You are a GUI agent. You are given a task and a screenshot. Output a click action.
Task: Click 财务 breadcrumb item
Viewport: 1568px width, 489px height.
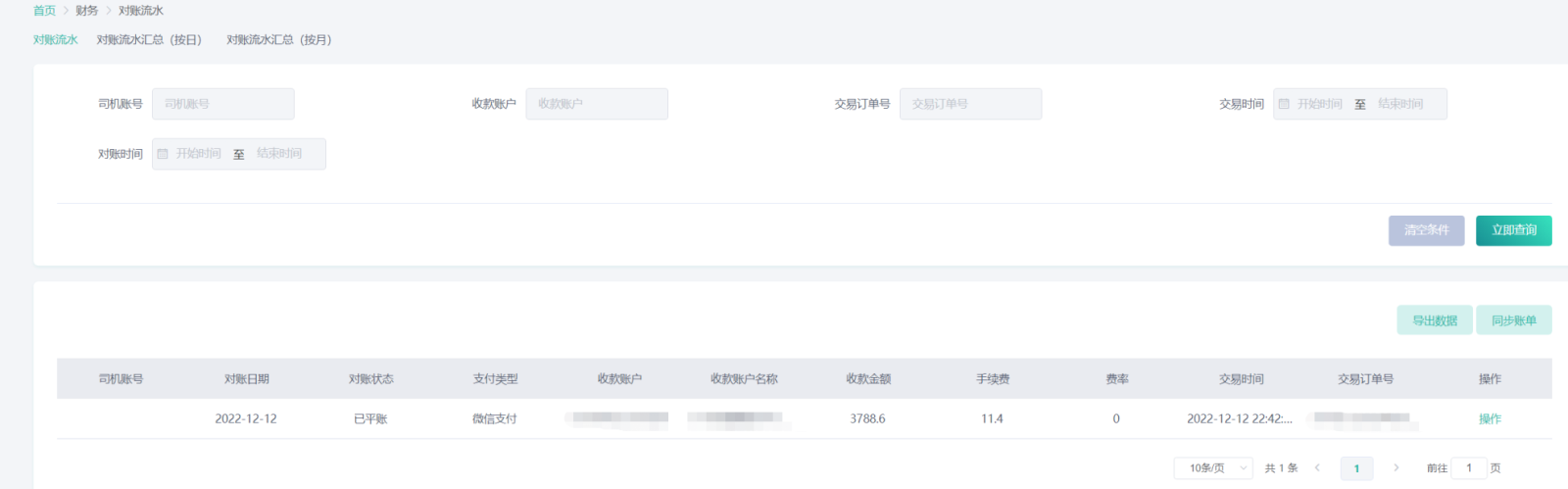[87, 11]
